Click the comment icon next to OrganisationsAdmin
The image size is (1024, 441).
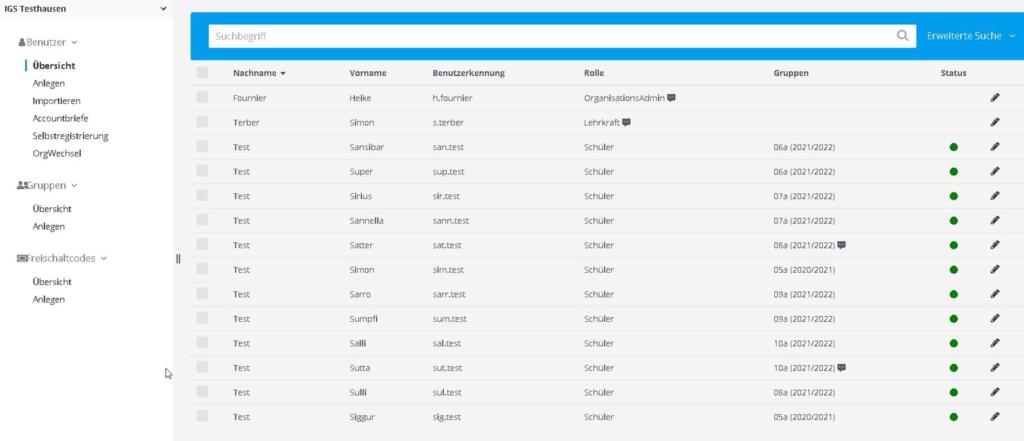(x=671, y=97)
